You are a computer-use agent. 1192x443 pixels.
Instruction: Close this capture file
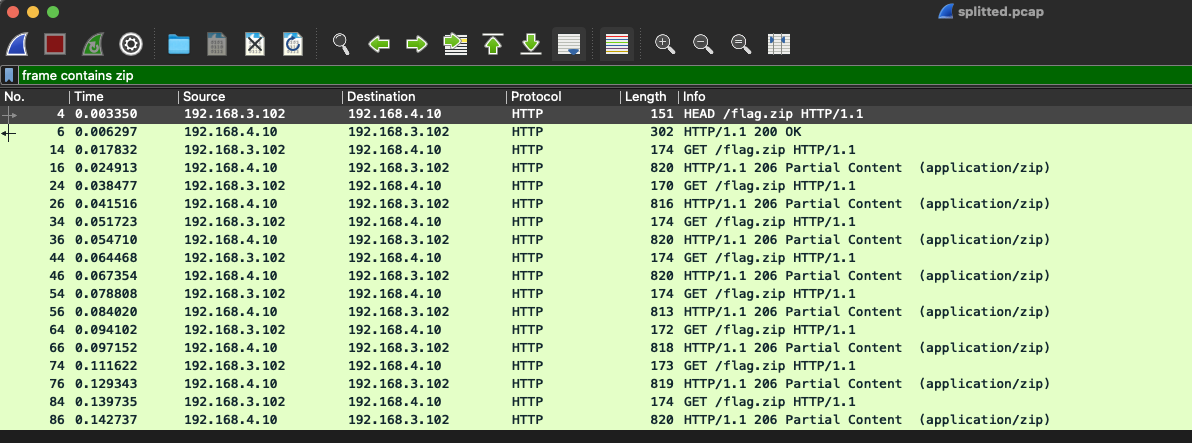point(255,44)
